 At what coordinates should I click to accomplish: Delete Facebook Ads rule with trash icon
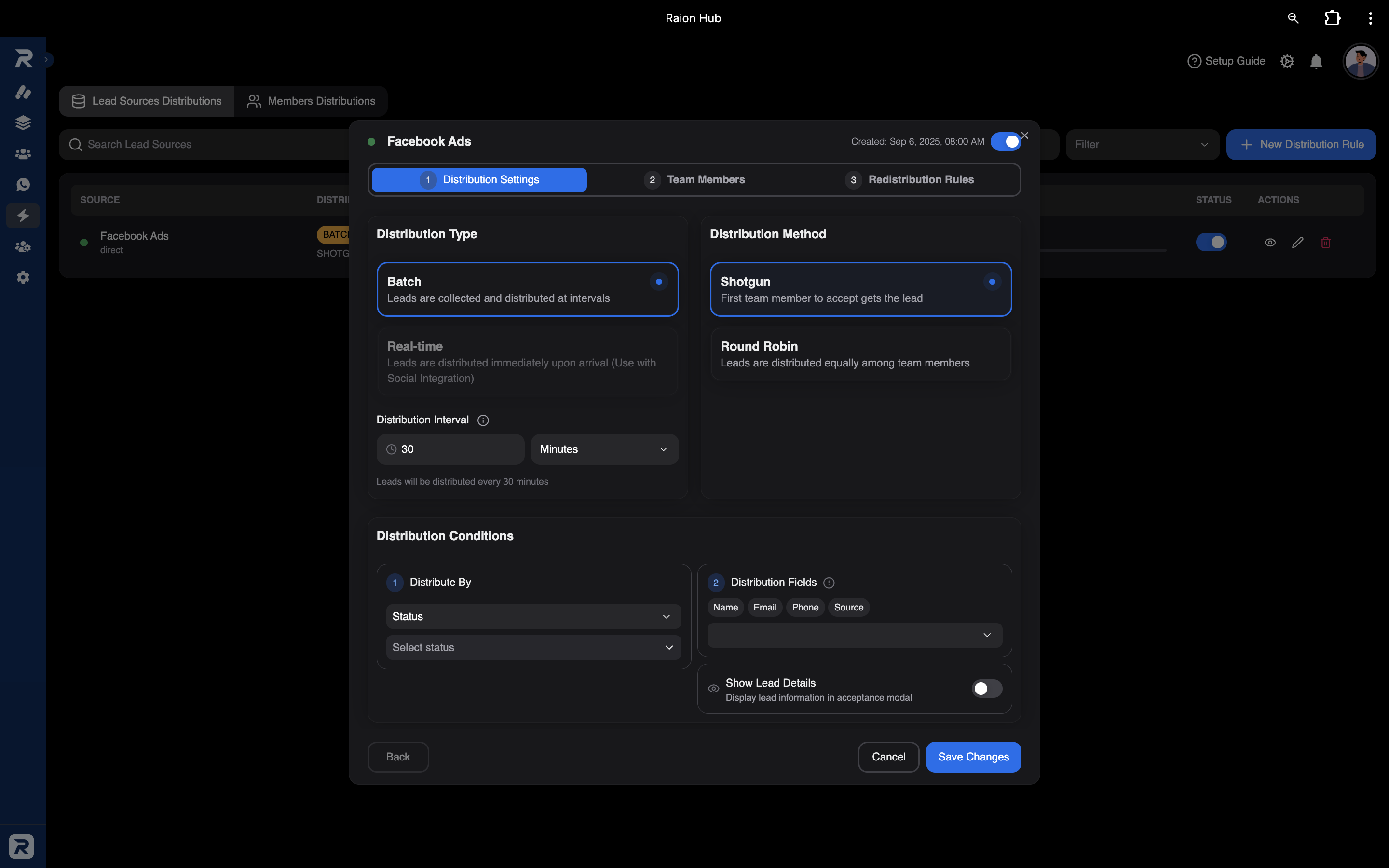[1325, 242]
